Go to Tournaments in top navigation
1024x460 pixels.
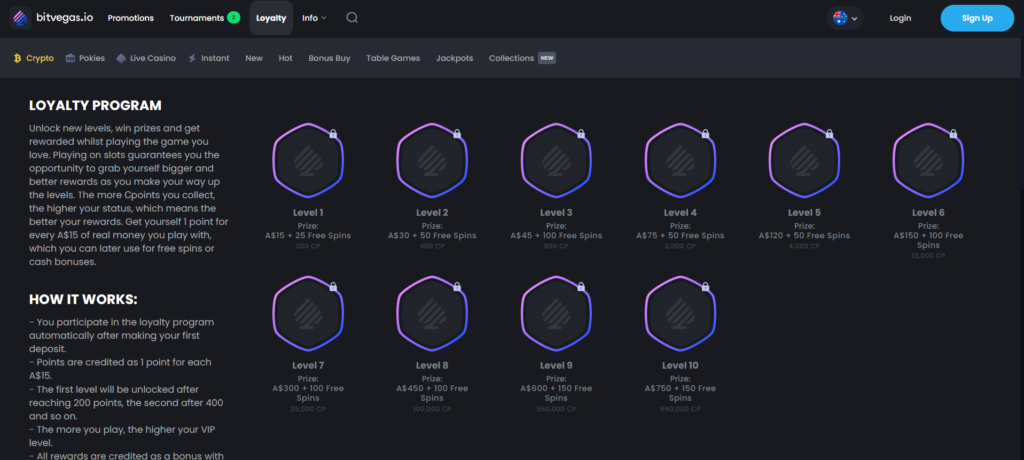click(197, 18)
